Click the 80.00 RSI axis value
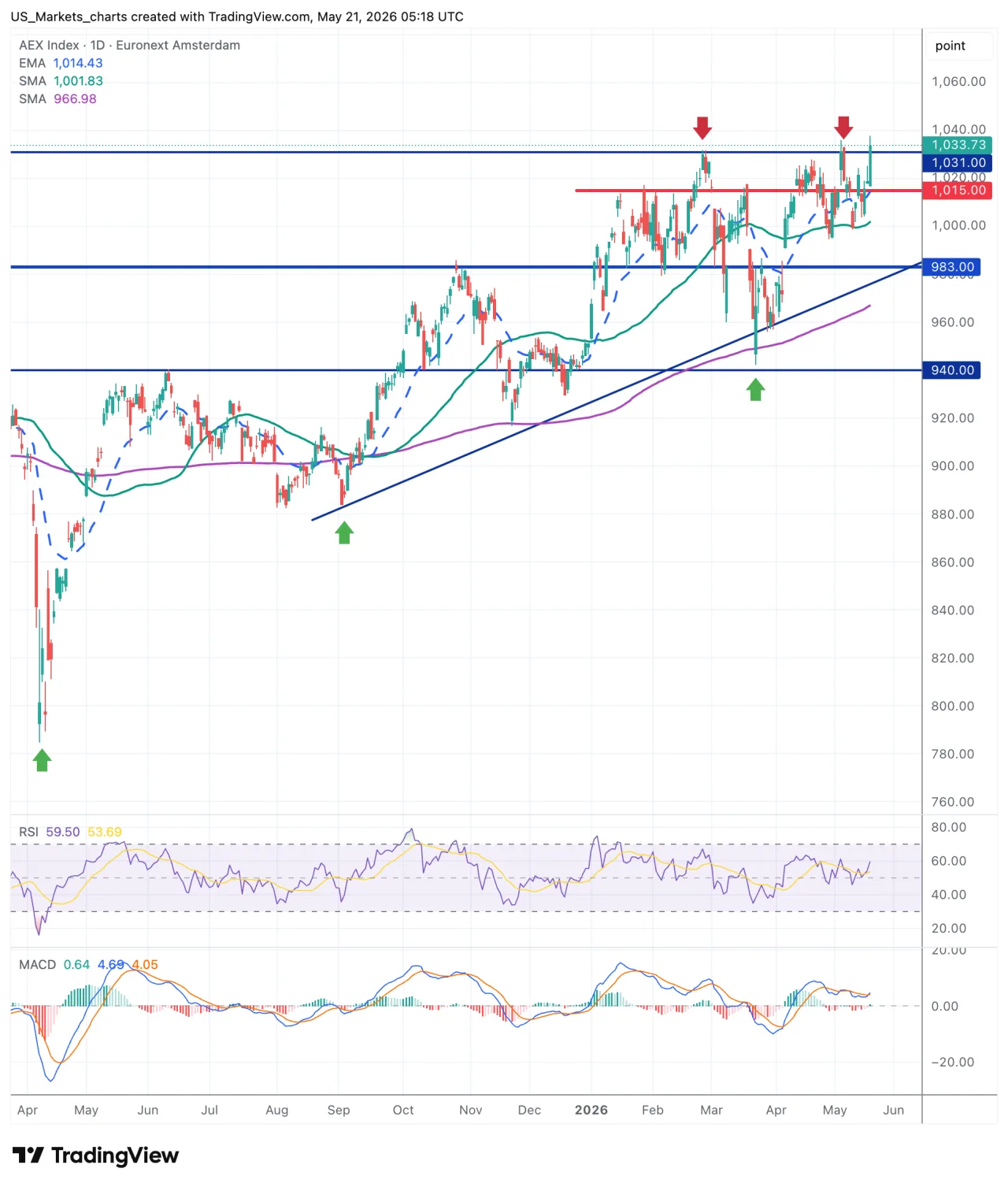 tap(949, 827)
